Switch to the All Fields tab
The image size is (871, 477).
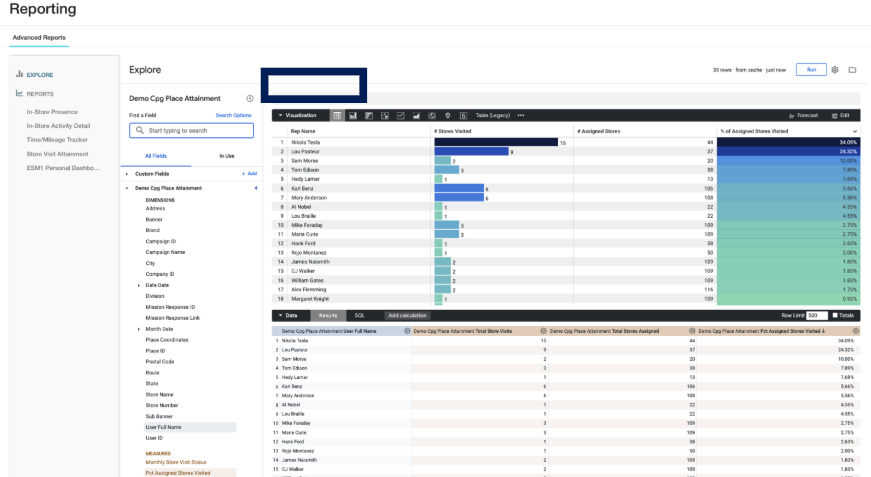(x=156, y=156)
